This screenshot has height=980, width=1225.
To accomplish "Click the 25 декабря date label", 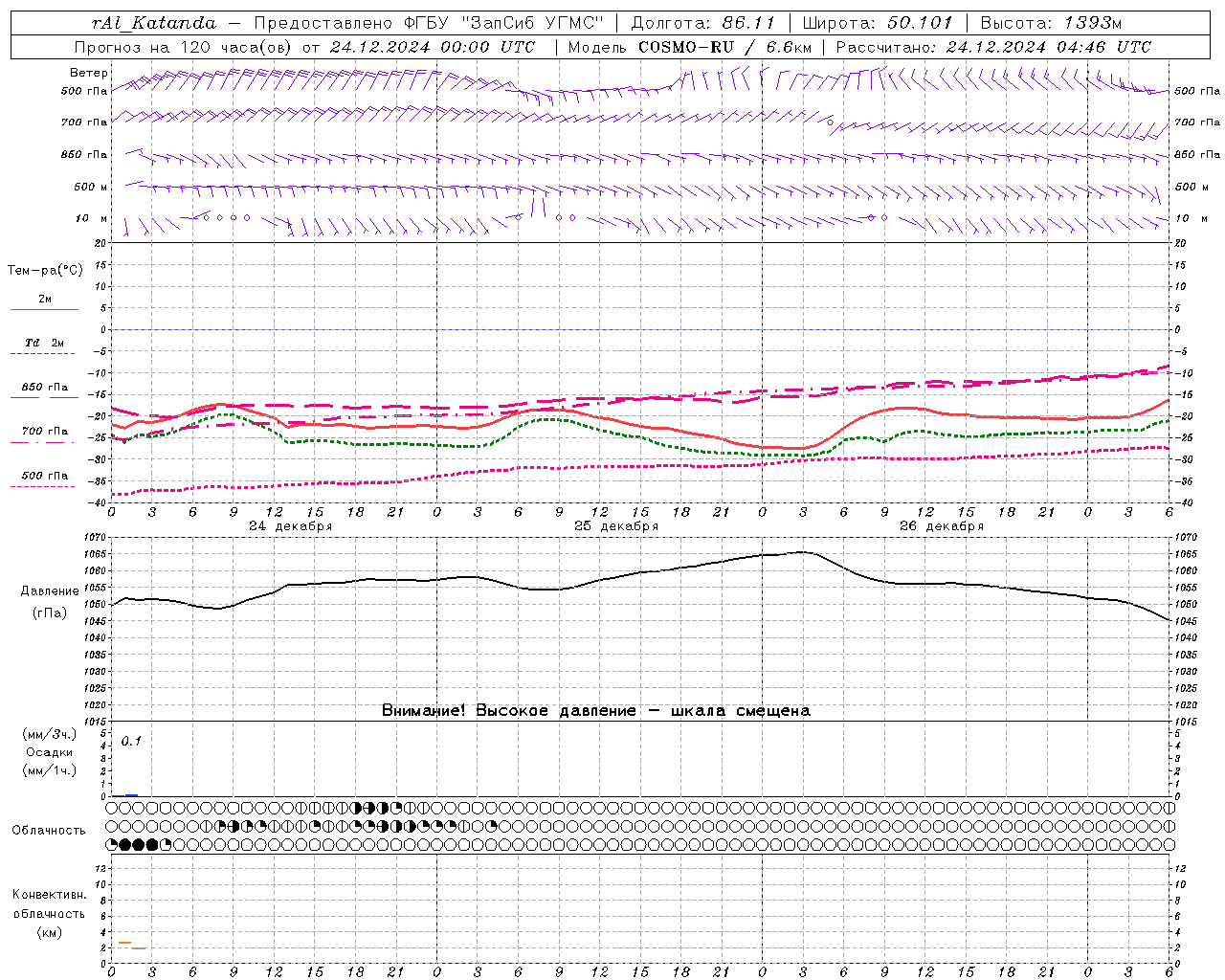I will point(615,526).
